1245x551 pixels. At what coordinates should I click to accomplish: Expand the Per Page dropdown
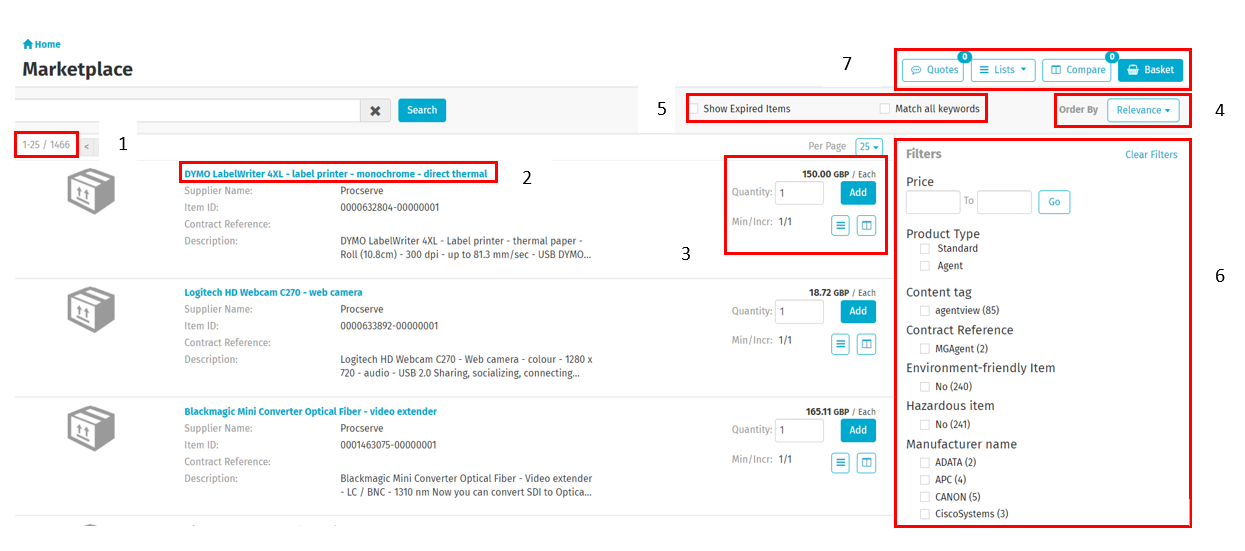(869, 147)
